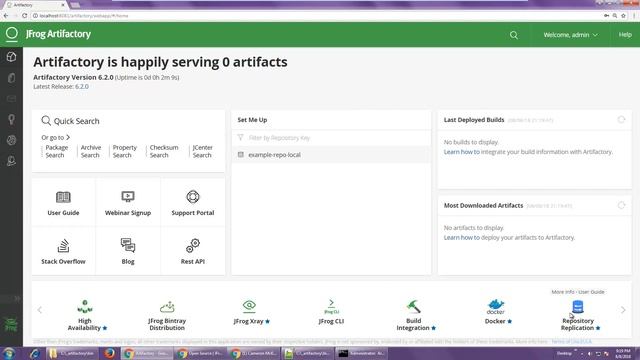The image size is (640, 360).
Task: Open the Artifacts icon in sidebar
Action: tap(11, 78)
